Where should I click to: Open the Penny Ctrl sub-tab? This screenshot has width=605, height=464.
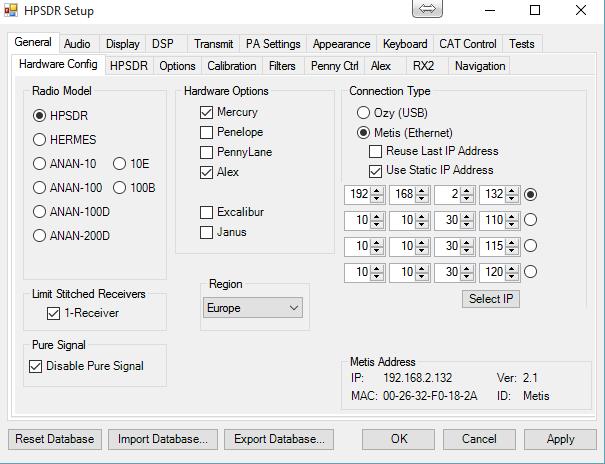click(335, 66)
